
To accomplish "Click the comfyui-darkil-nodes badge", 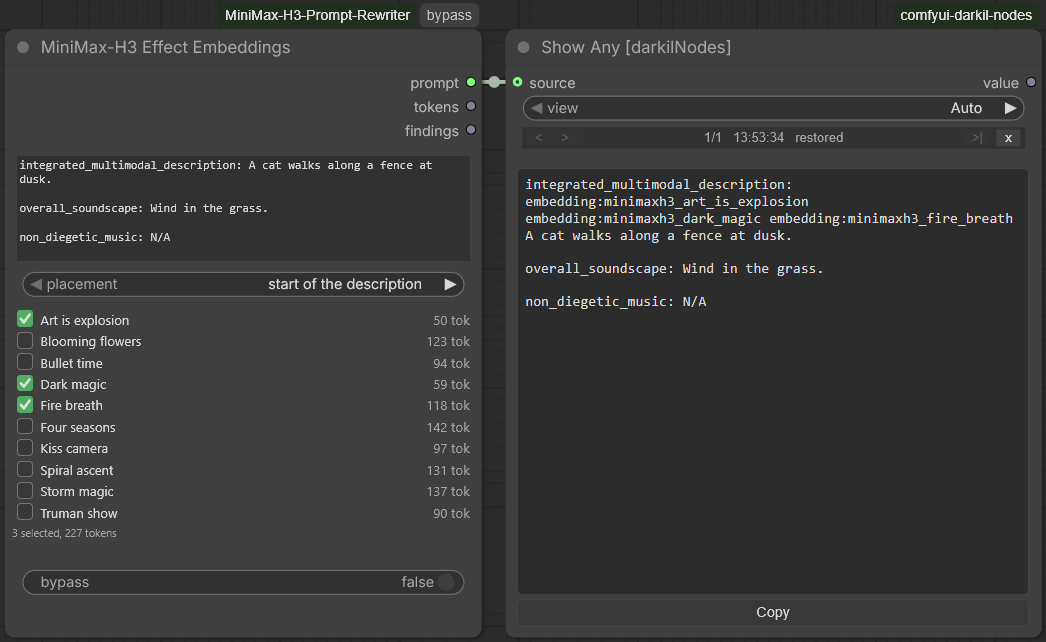I will click(966, 15).
